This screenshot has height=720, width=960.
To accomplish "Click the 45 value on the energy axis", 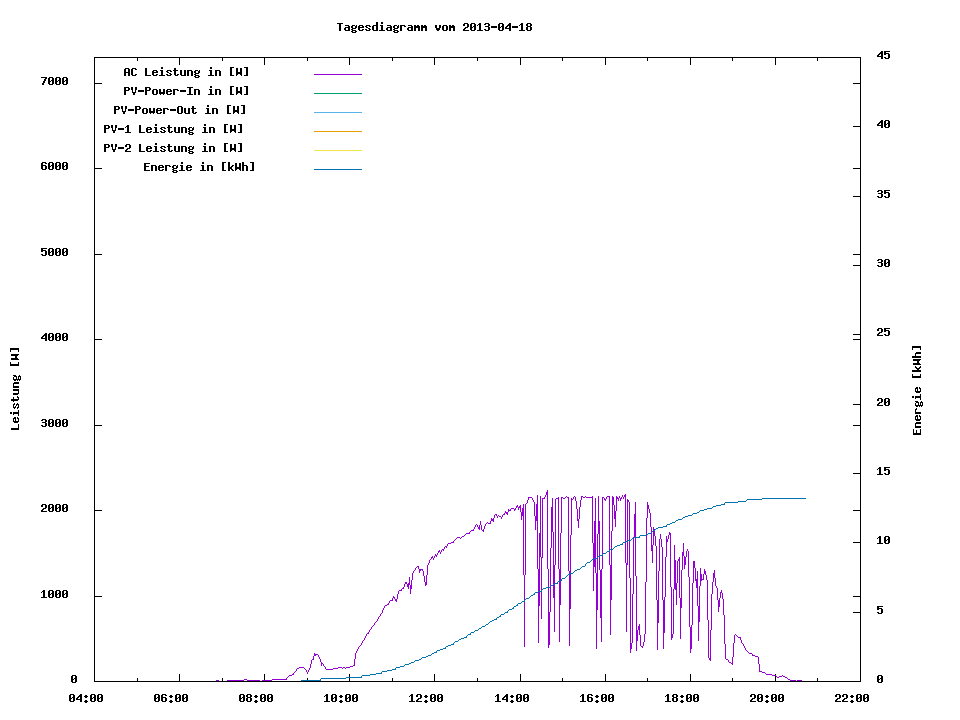I will point(883,55).
